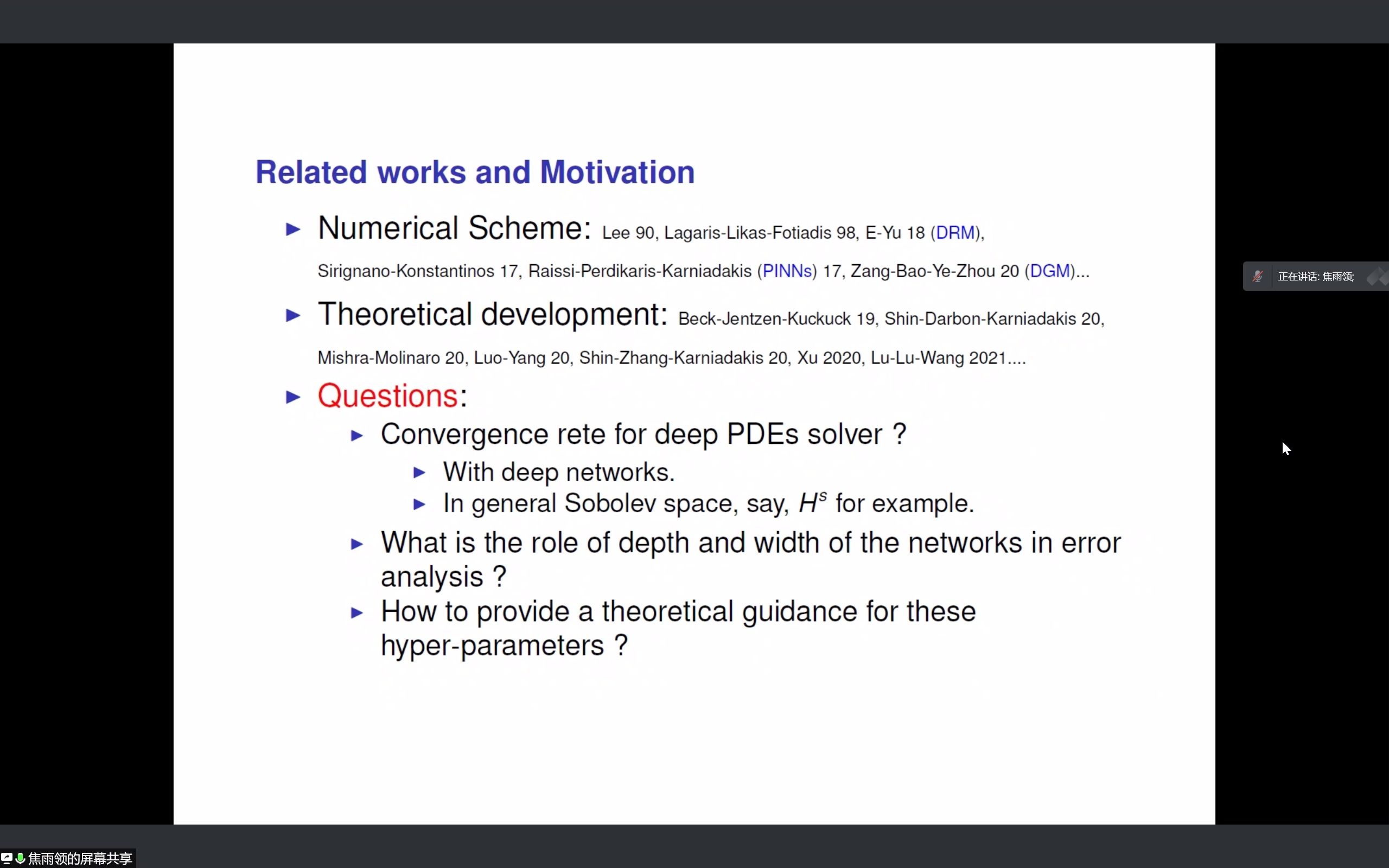Click the '焦雨领的屏幕共享' label
The width and height of the screenshot is (1389, 868).
tap(80, 858)
